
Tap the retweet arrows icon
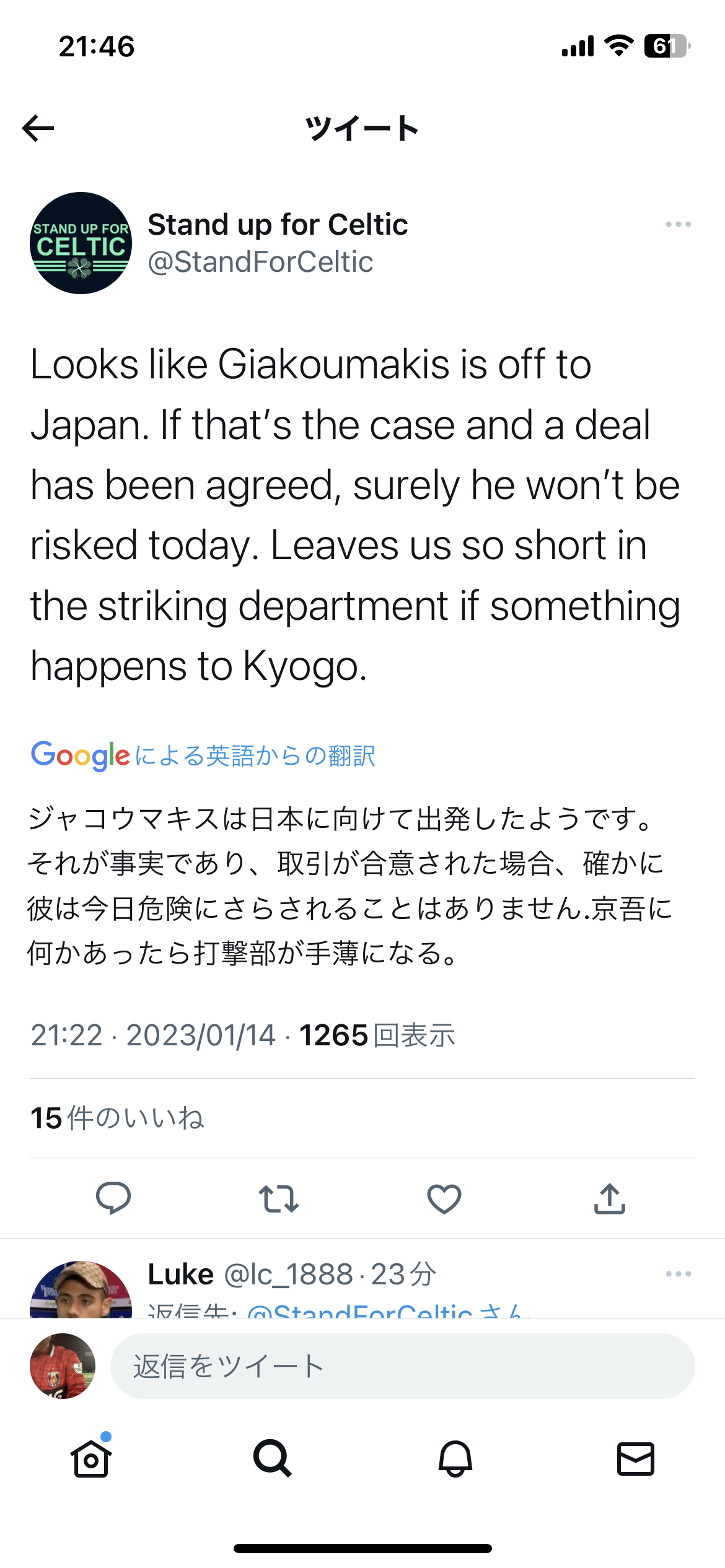click(x=279, y=1198)
